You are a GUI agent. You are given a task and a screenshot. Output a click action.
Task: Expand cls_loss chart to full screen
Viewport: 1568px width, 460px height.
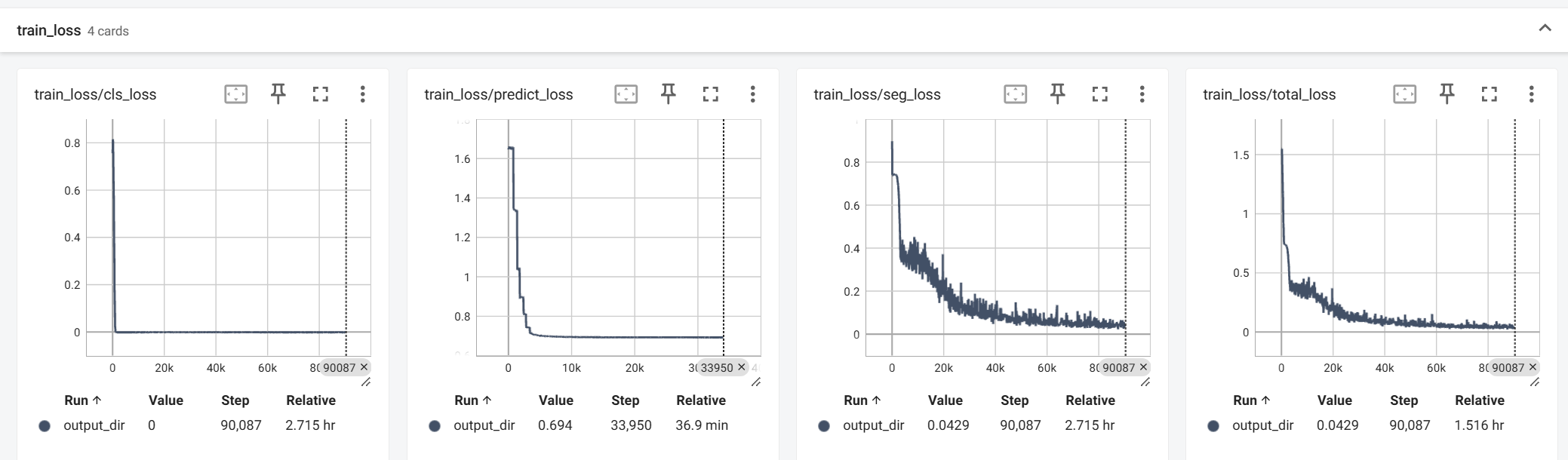tap(321, 94)
